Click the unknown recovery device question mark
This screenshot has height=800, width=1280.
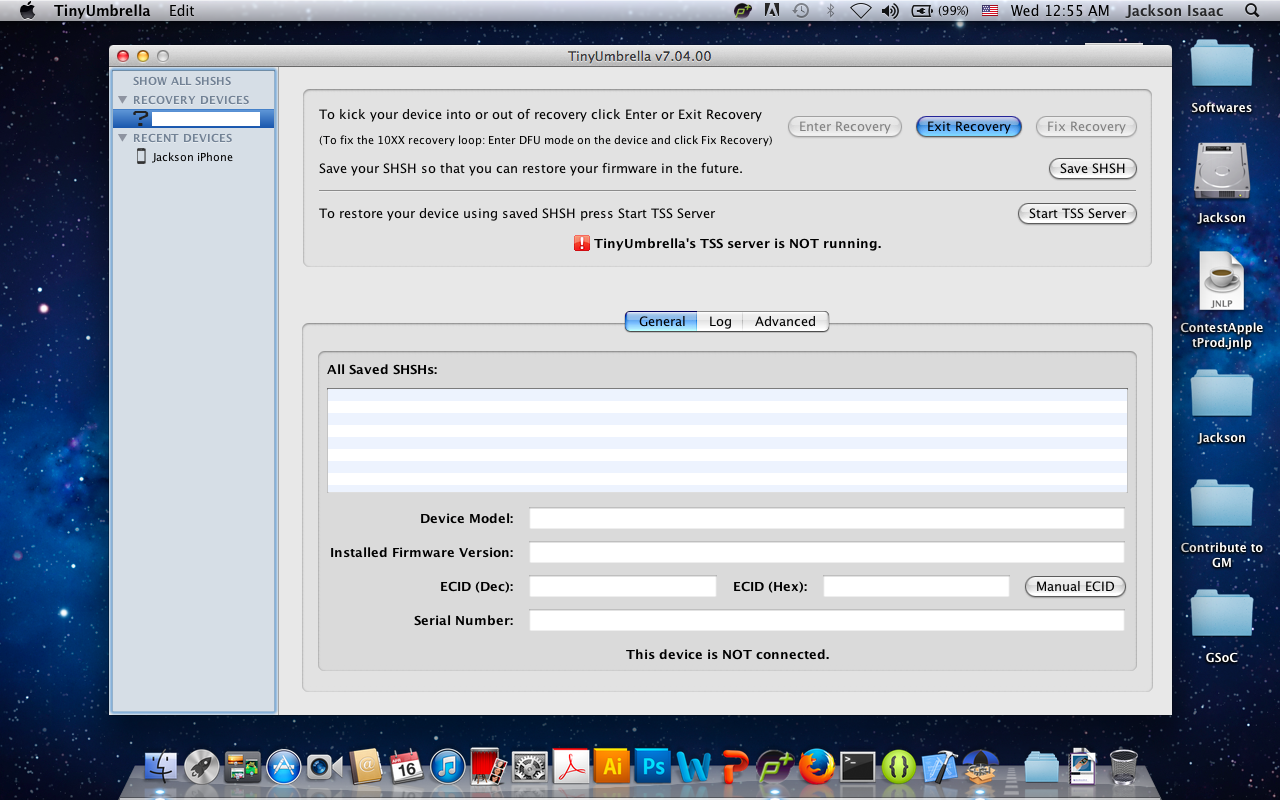point(141,119)
